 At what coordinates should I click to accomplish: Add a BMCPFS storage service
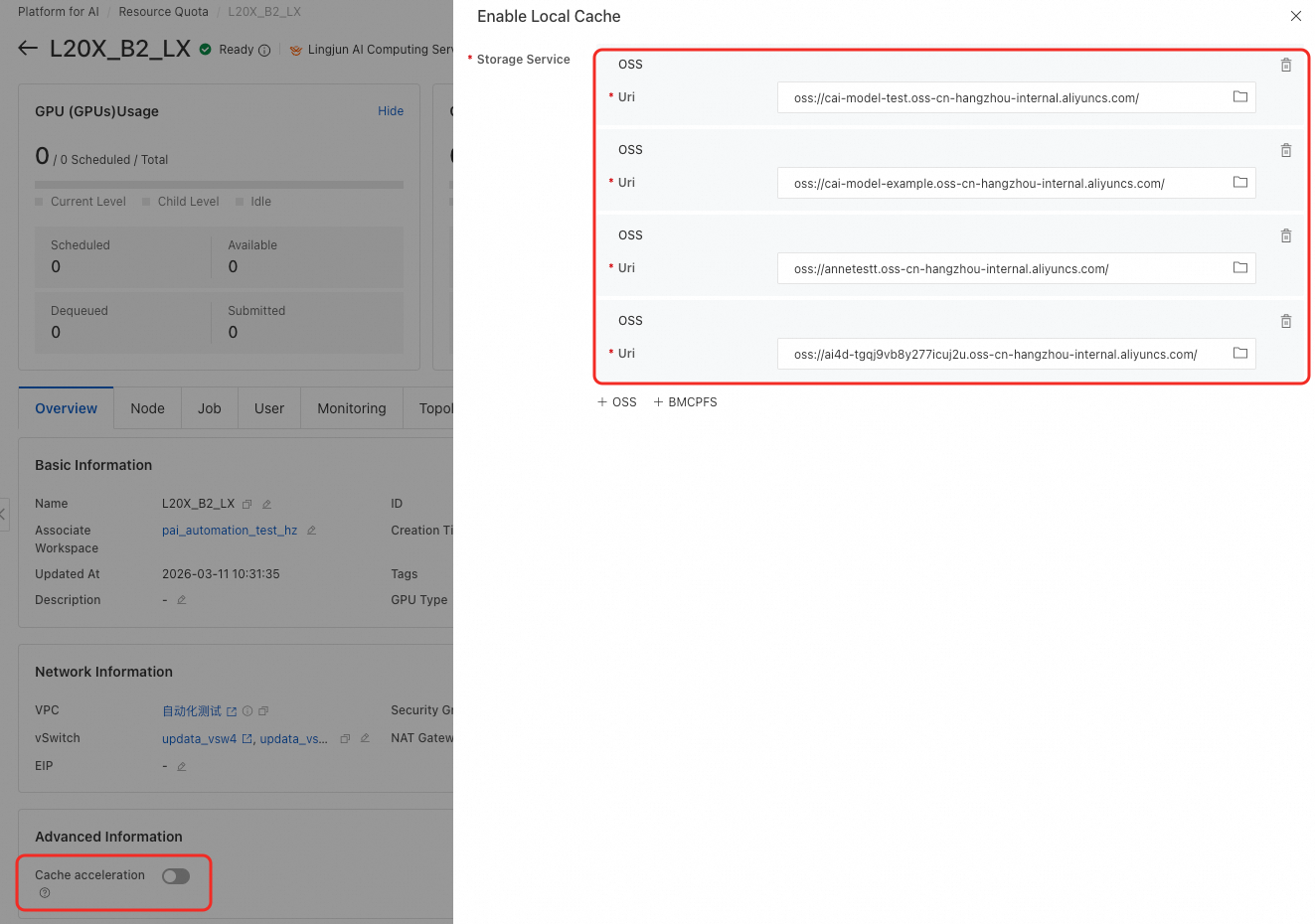pyautogui.click(x=685, y=402)
